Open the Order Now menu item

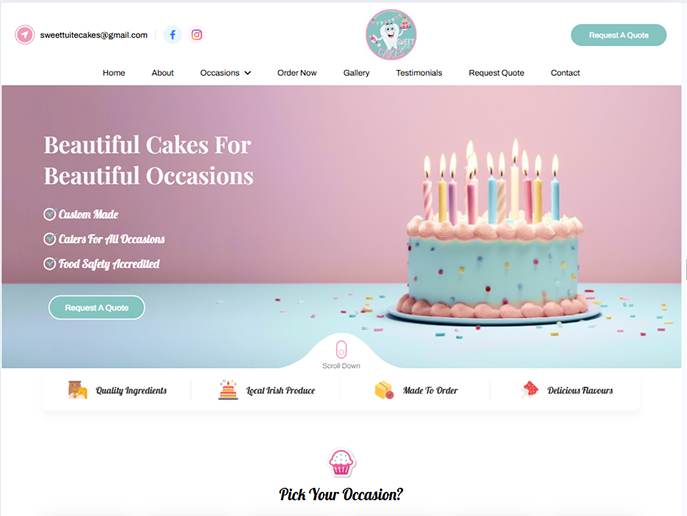297,73
